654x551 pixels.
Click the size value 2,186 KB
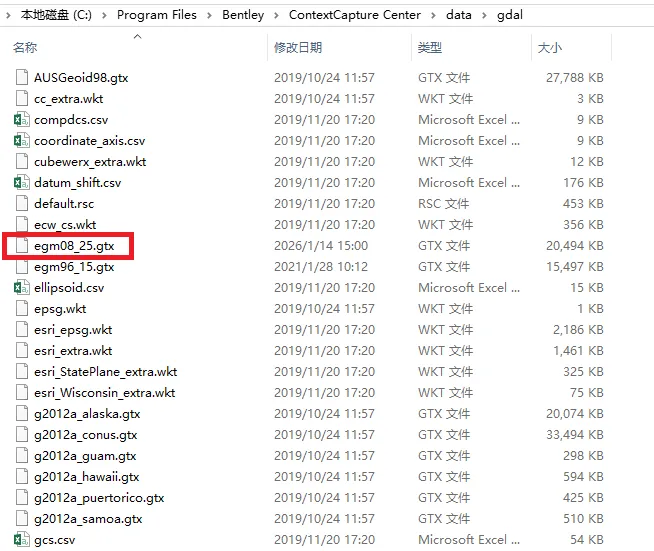[578, 330]
